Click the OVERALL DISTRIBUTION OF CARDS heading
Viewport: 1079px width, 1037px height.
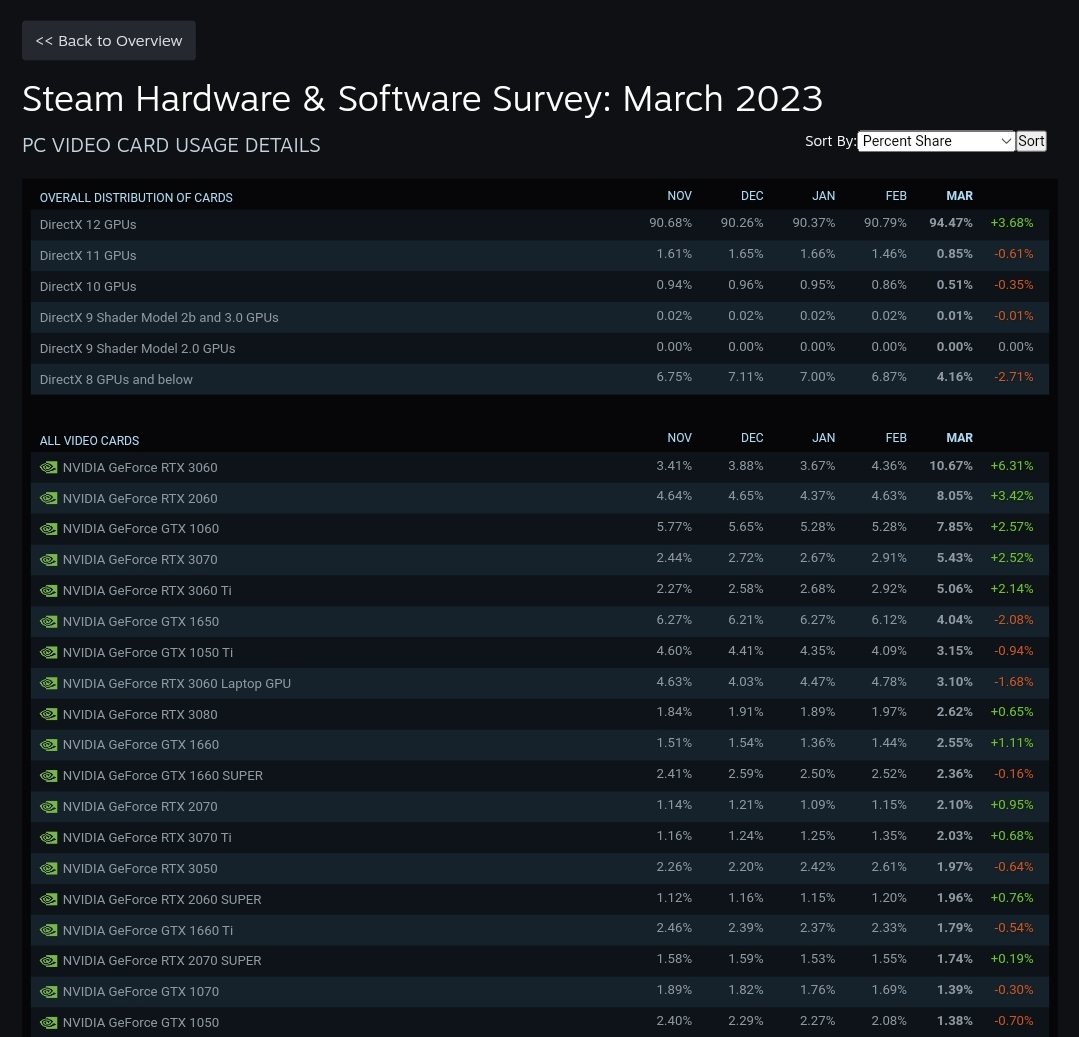pyautogui.click(x=136, y=197)
